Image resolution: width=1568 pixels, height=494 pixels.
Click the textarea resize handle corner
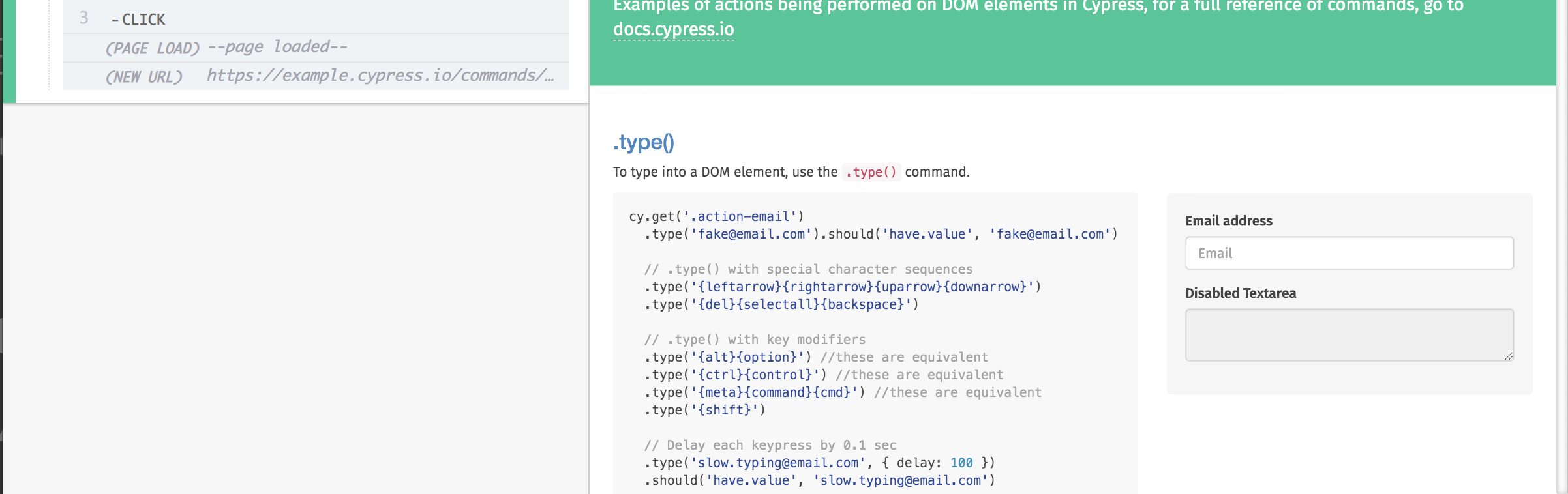click(1509, 356)
